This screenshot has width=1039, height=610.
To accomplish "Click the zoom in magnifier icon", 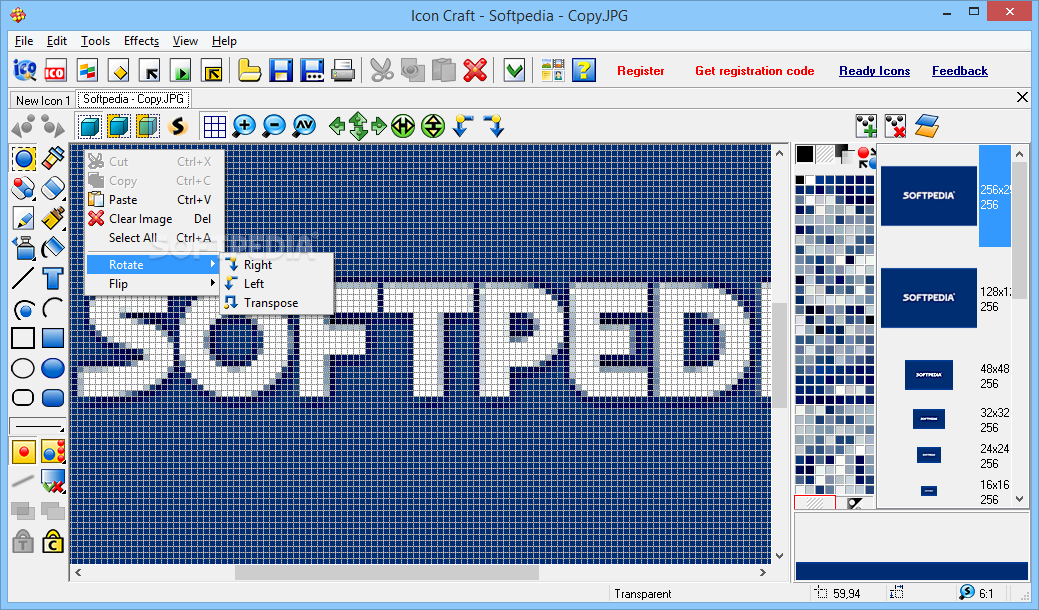I will 244,126.
